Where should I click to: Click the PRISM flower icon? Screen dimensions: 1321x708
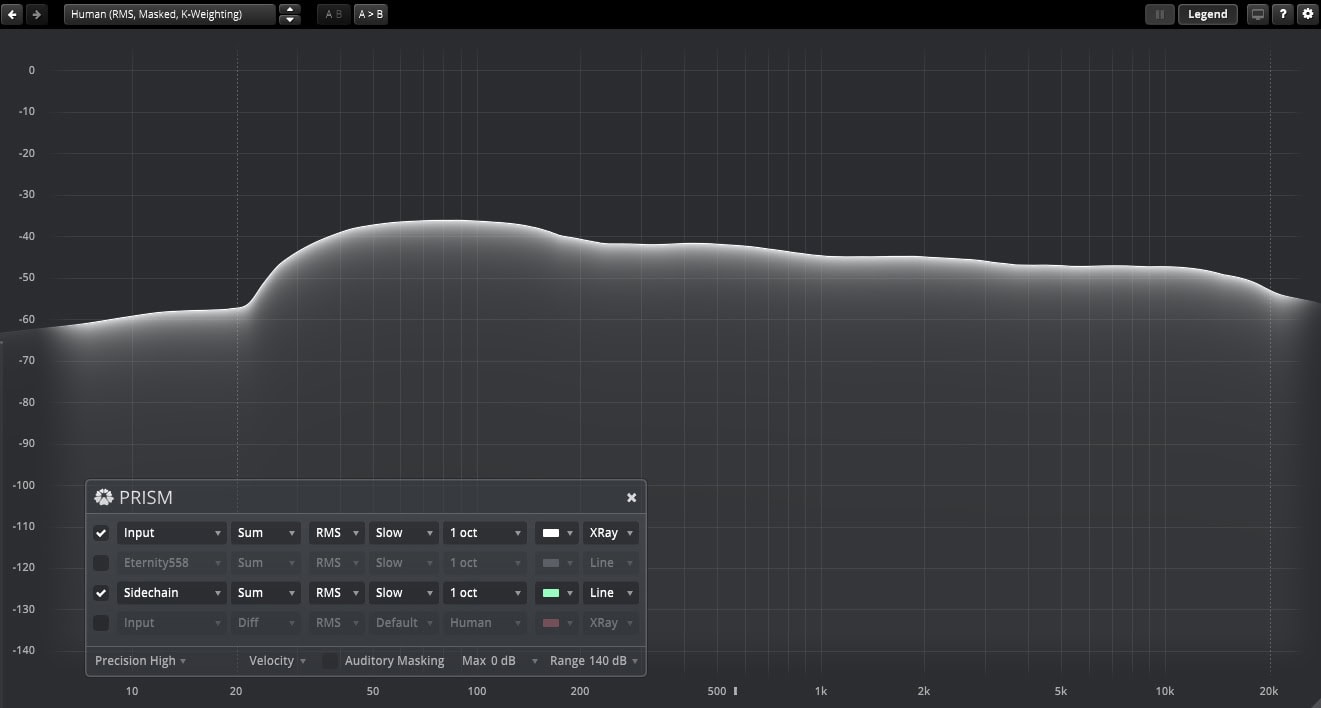pyautogui.click(x=103, y=497)
